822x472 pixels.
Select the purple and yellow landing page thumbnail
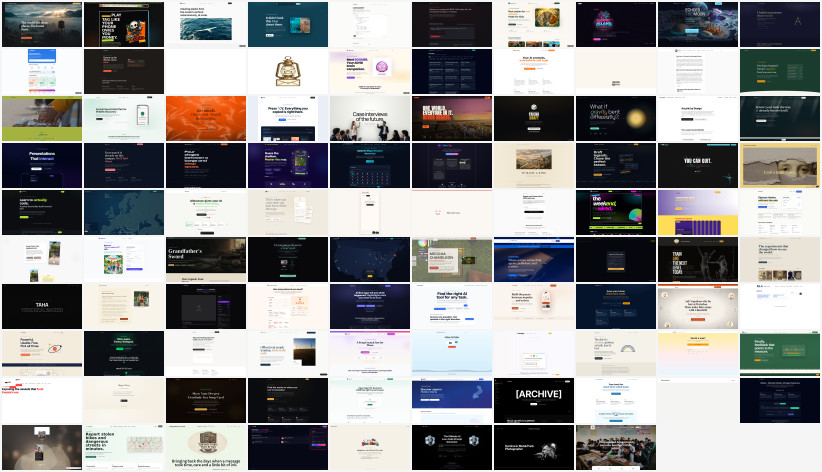click(x=698, y=212)
